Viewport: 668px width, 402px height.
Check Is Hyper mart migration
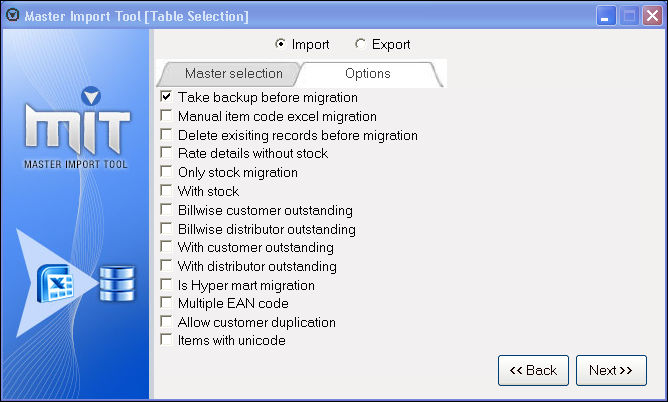[166, 285]
